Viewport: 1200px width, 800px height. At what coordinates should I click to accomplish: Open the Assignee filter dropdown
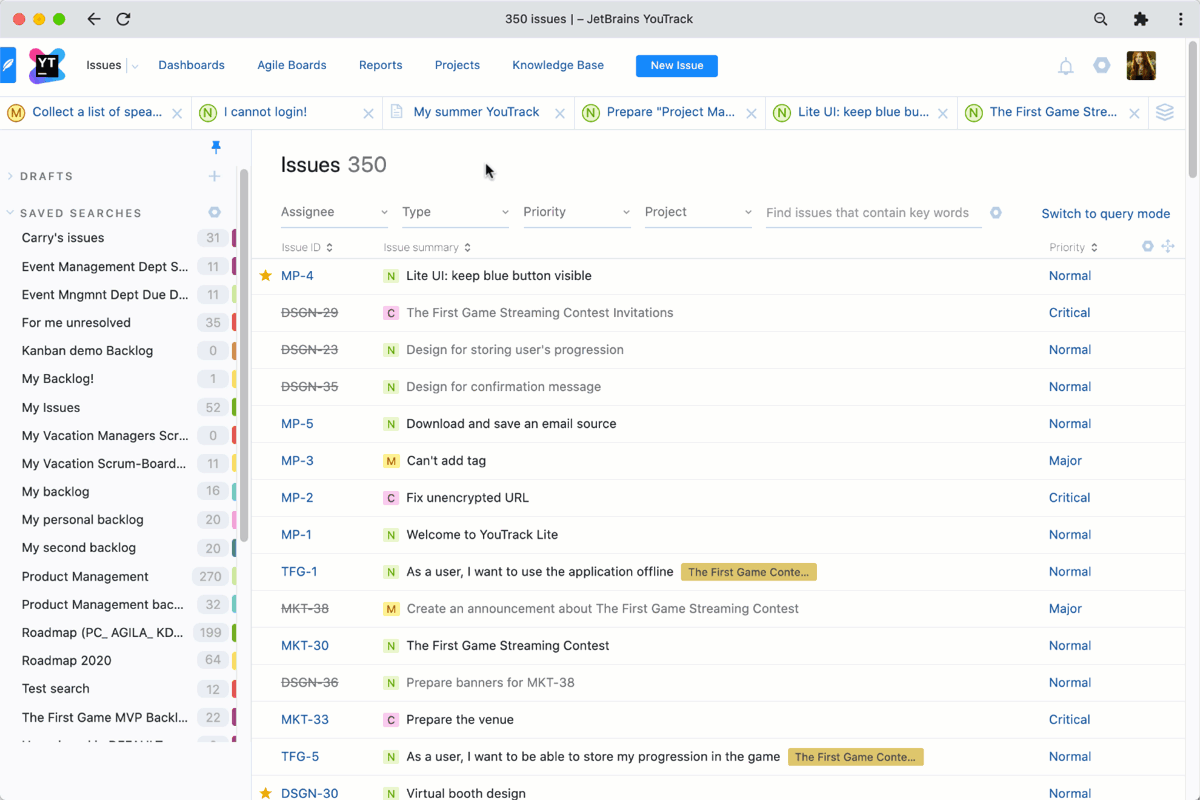(x=334, y=212)
